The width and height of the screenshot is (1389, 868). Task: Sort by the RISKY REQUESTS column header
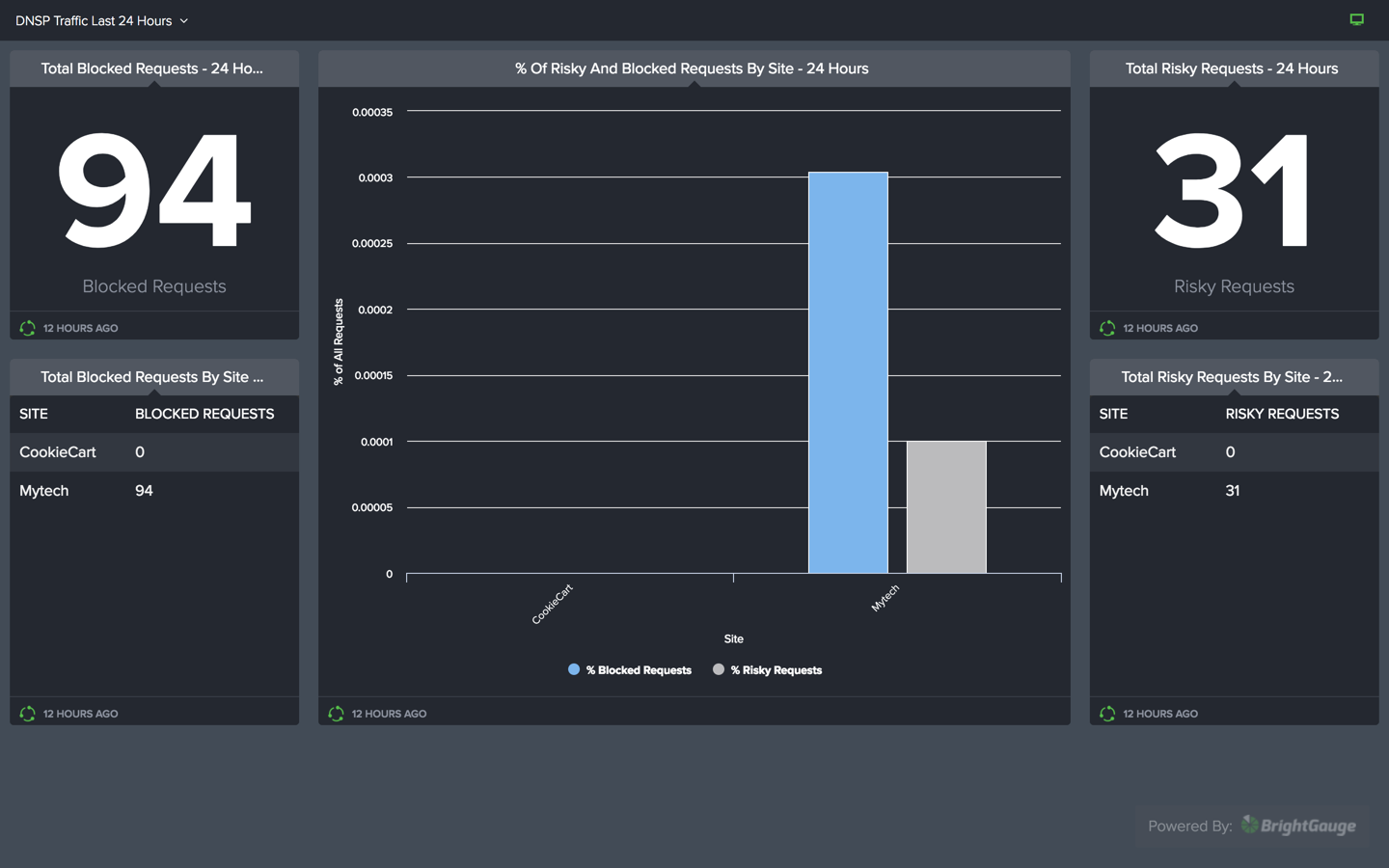1282,414
